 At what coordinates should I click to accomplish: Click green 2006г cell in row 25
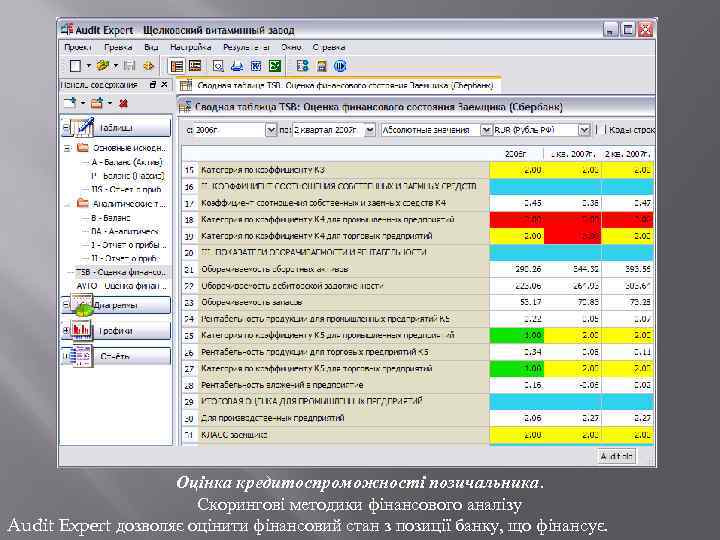click(x=517, y=335)
